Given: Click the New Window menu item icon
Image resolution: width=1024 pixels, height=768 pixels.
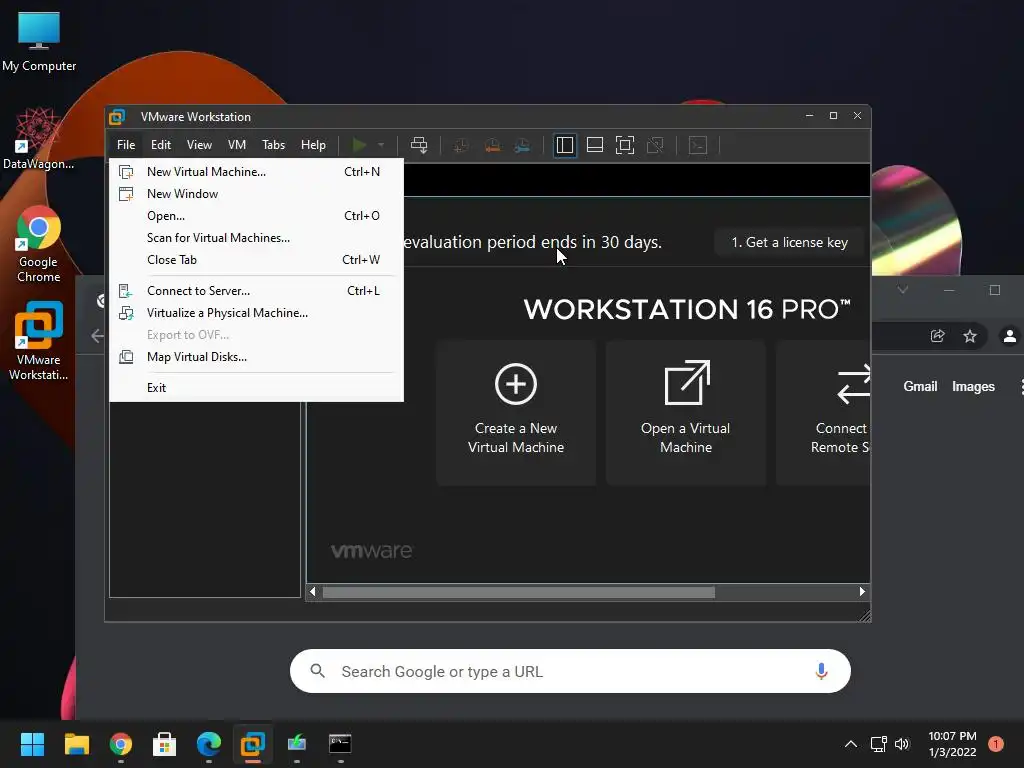Looking at the screenshot, I should [126, 194].
